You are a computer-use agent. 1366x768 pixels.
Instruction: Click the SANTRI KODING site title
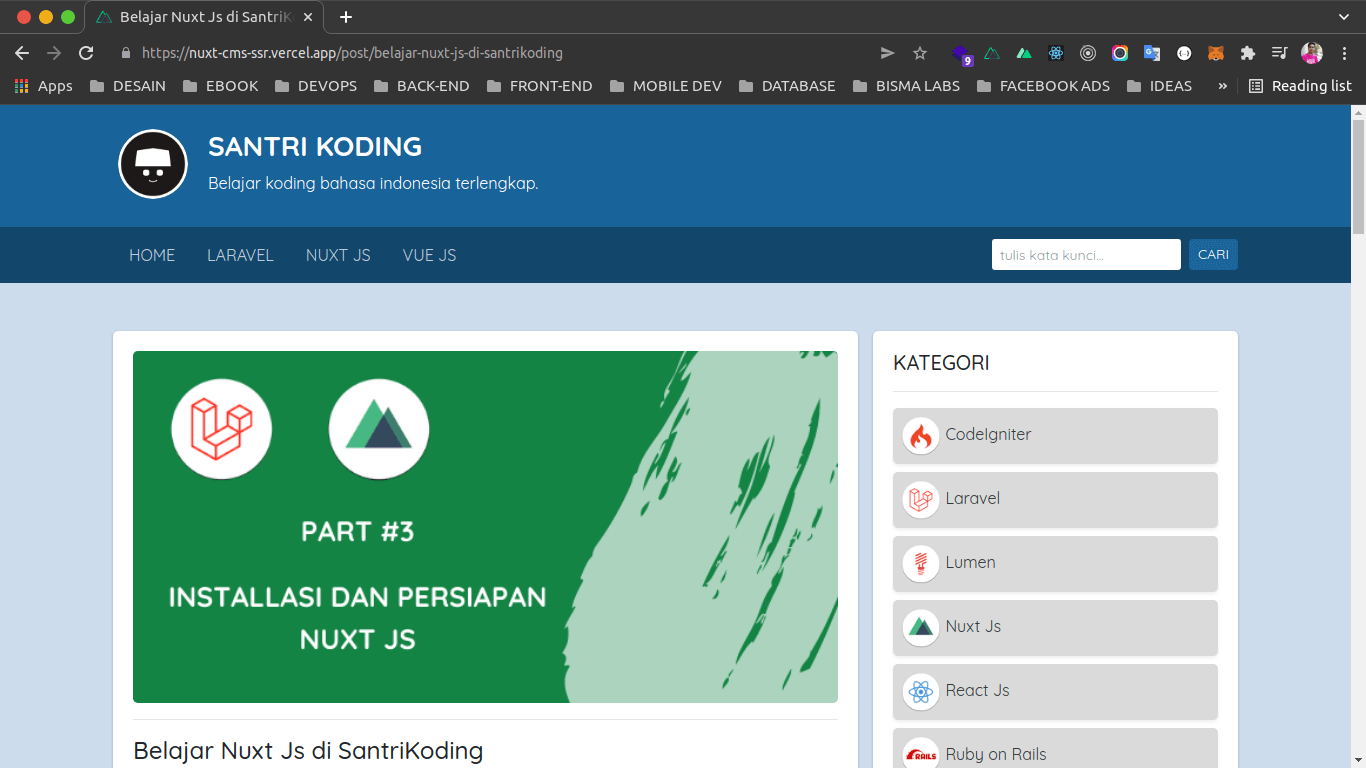315,146
